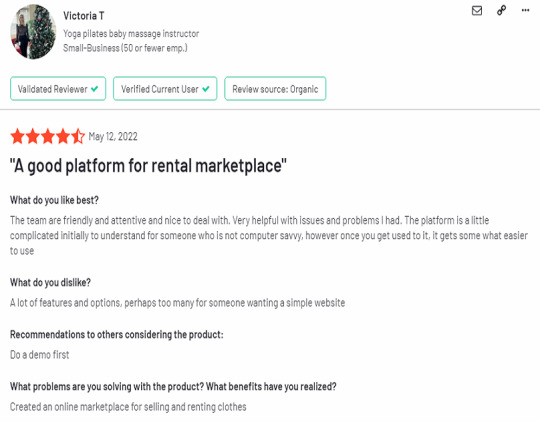Image resolution: width=540 pixels, height=422 pixels.
Task: Click "A lot of features and options" text
Action: pyautogui.click(x=177, y=303)
